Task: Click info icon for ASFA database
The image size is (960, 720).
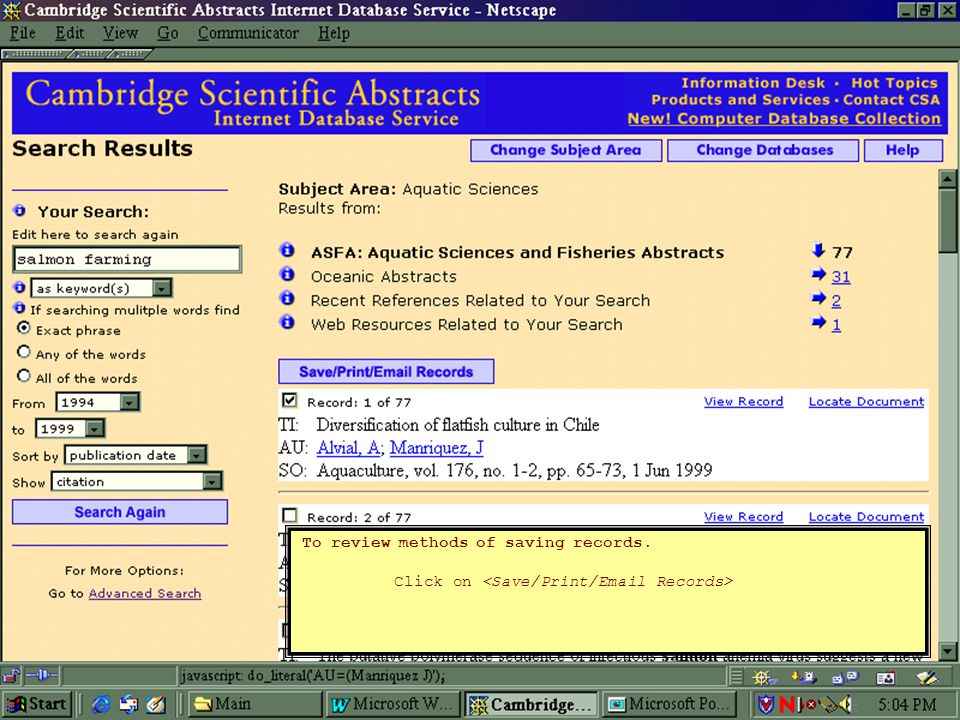Action: (287, 250)
